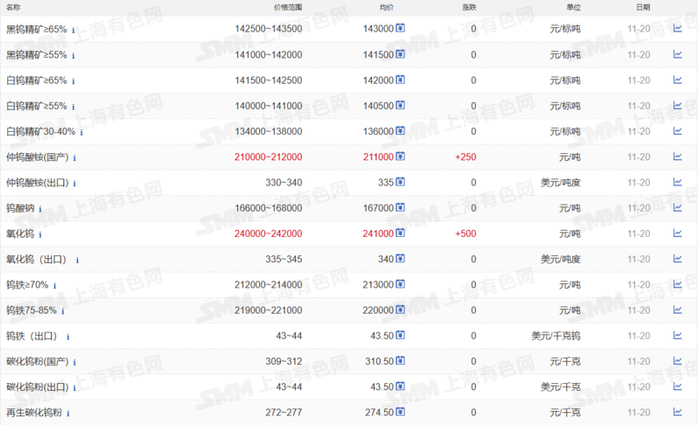Open the chart for 白钨精矿30-40%
The height and width of the screenshot is (425, 700).
point(677,131)
